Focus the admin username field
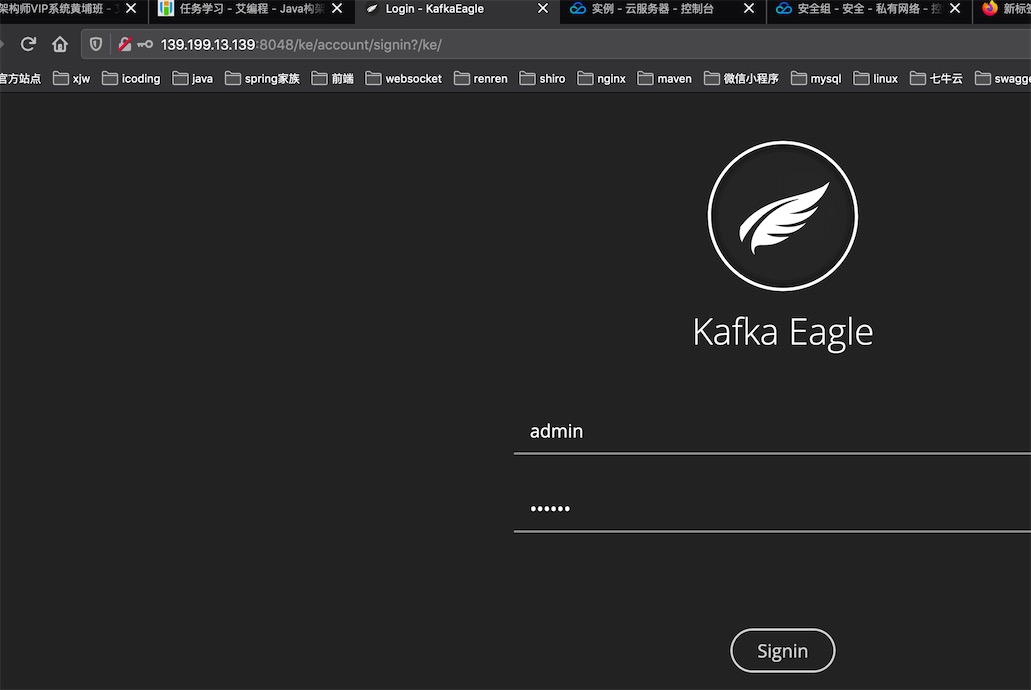The width and height of the screenshot is (1031, 690). pyautogui.click(x=772, y=431)
